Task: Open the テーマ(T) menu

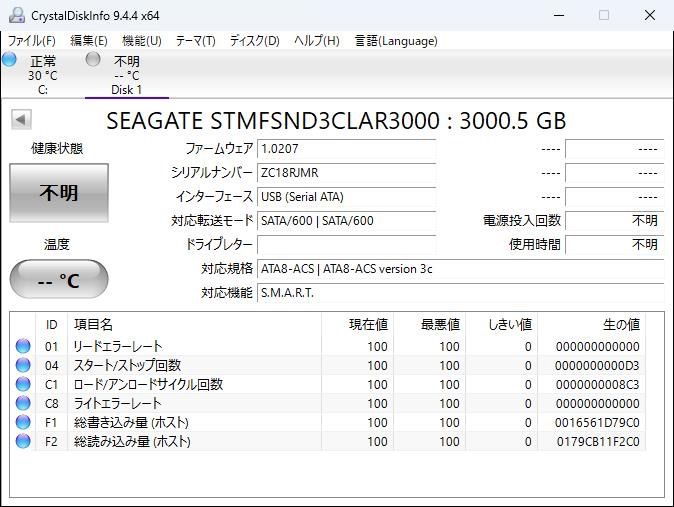Action: [196, 41]
